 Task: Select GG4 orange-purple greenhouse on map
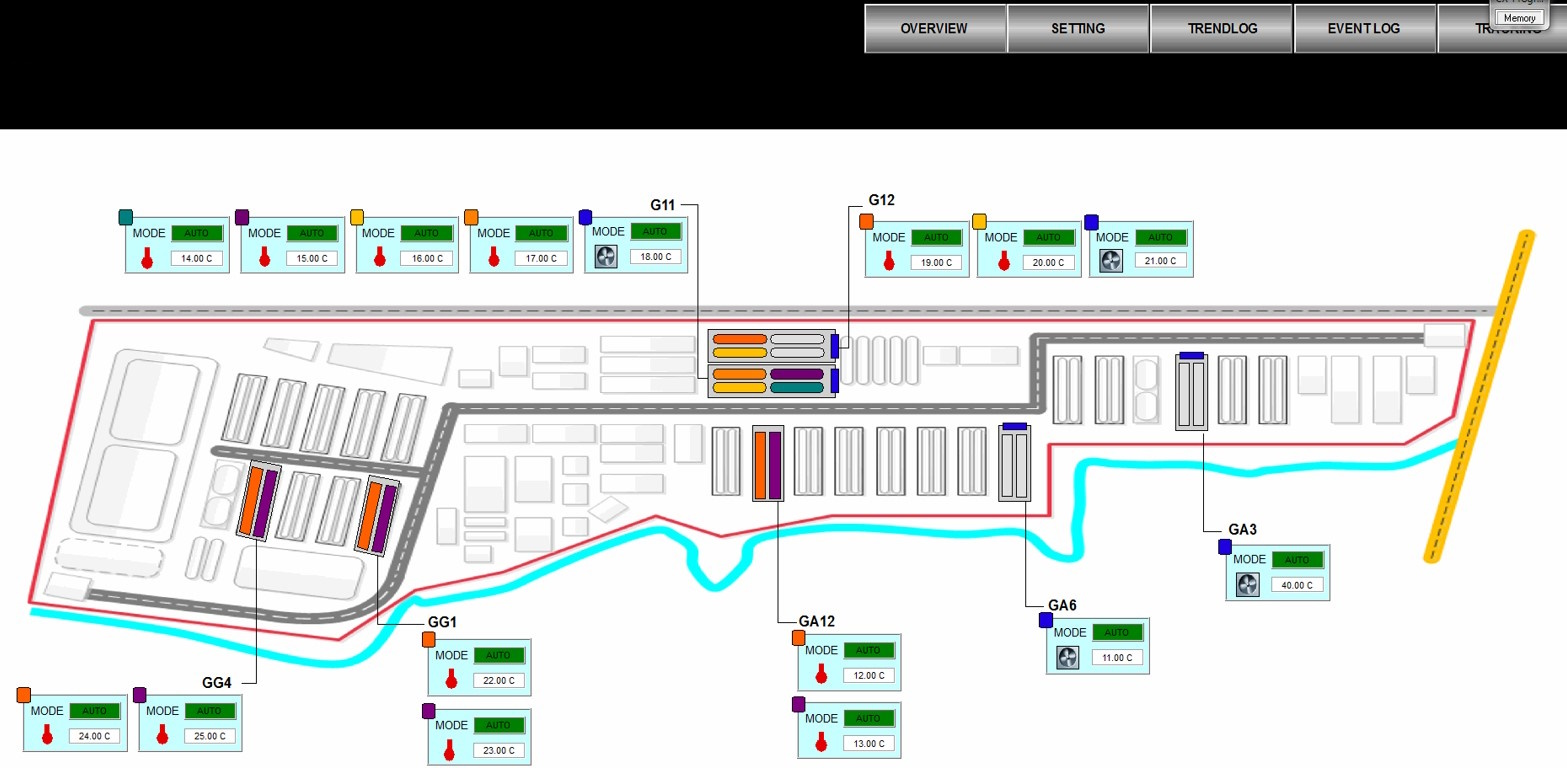coord(258,502)
